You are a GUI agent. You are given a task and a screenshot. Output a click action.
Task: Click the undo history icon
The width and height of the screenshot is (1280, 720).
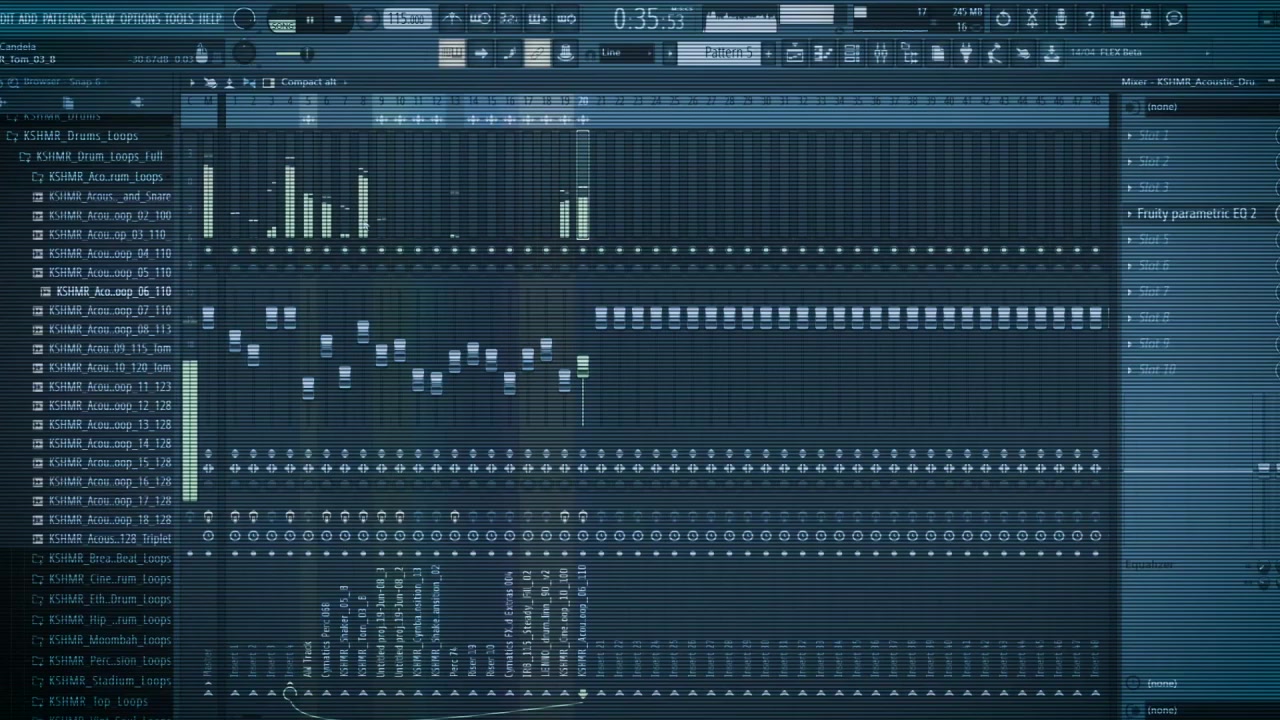1003,19
